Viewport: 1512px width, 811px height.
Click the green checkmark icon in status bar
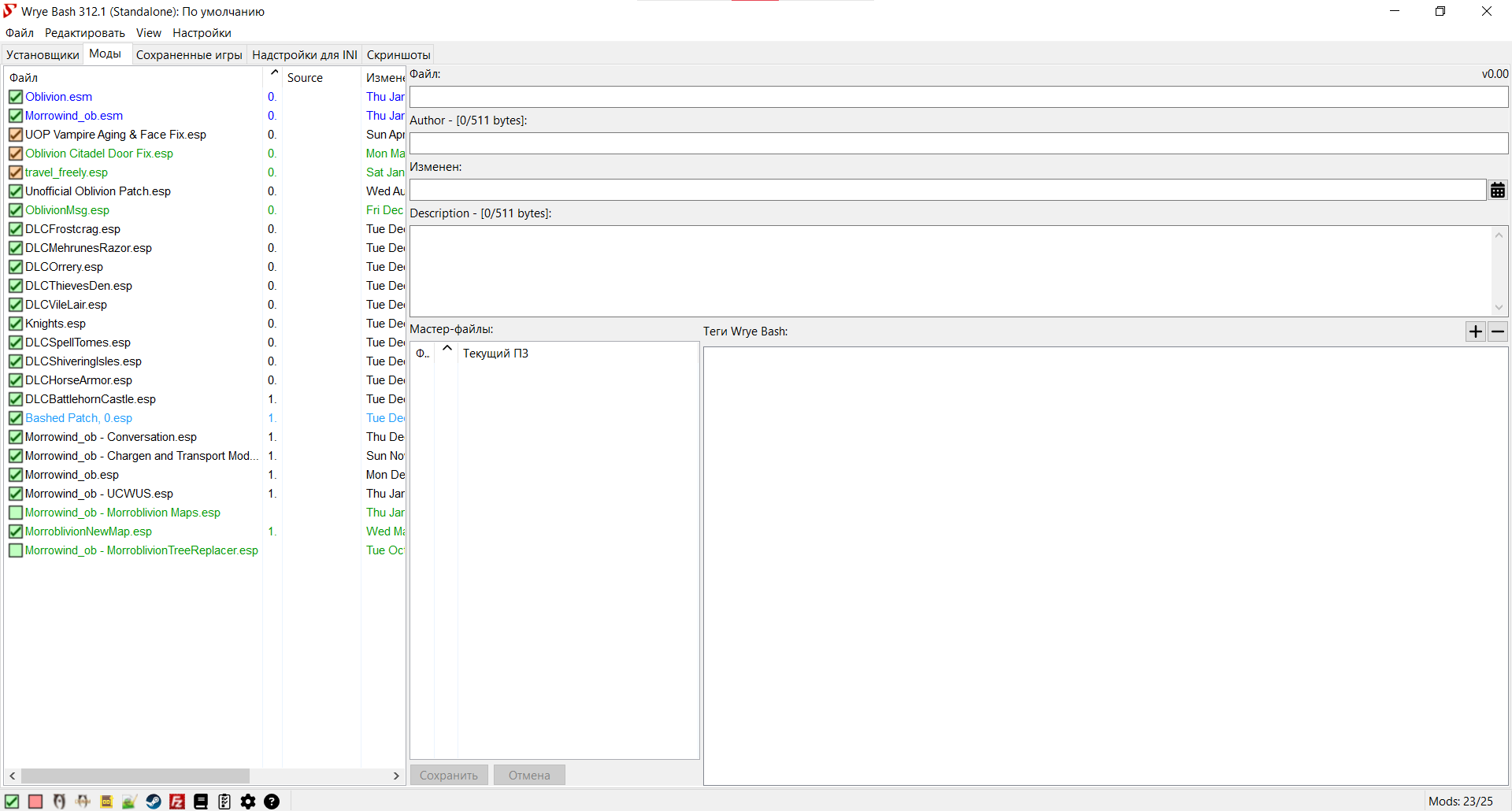[x=12, y=802]
